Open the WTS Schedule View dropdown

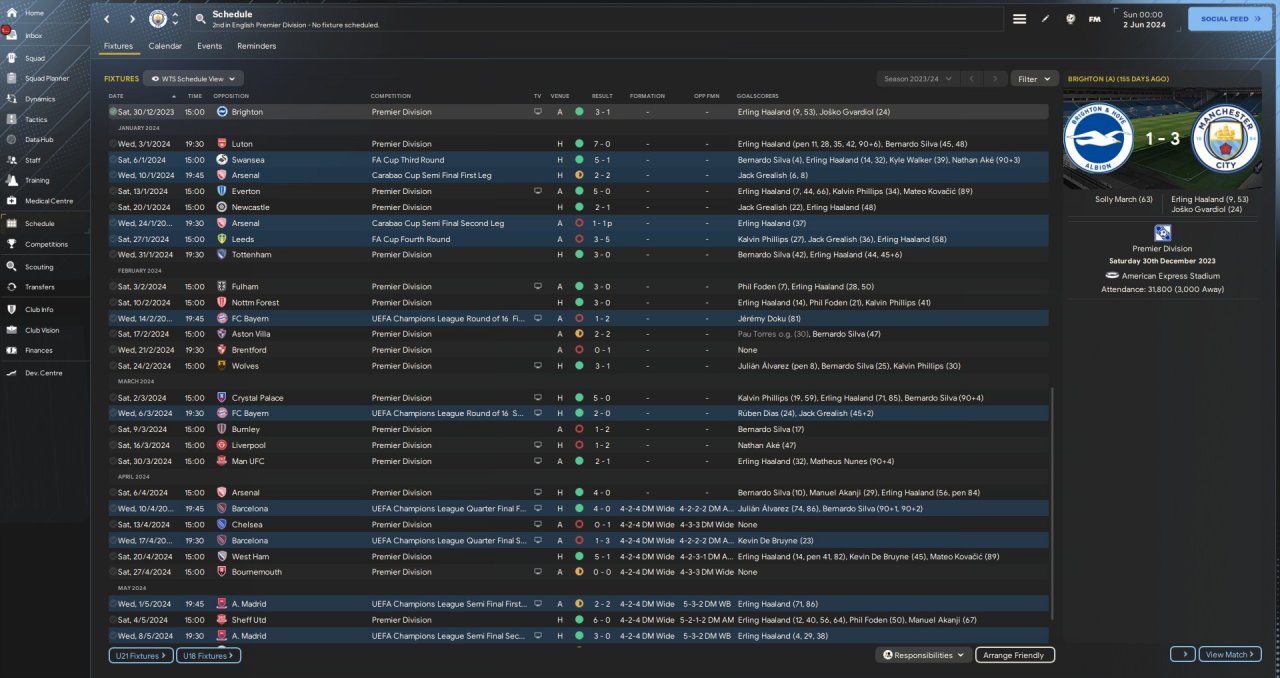[193, 78]
